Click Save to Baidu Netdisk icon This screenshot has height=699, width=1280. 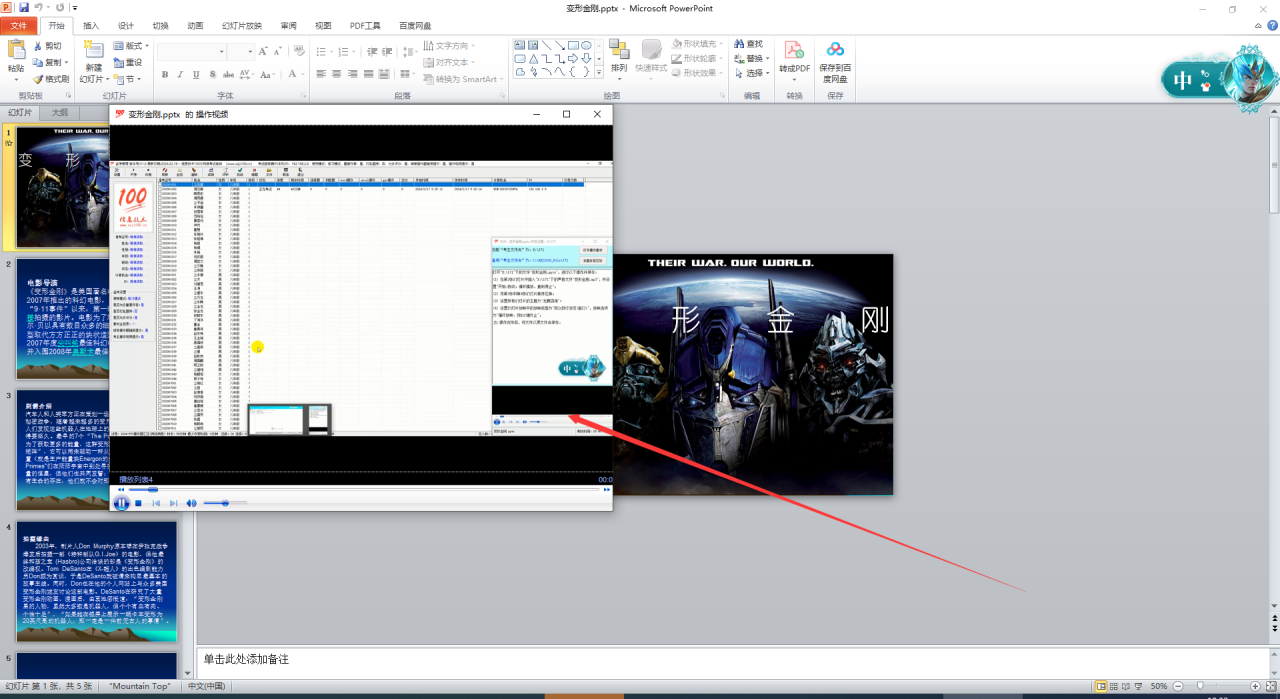point(835,50)
